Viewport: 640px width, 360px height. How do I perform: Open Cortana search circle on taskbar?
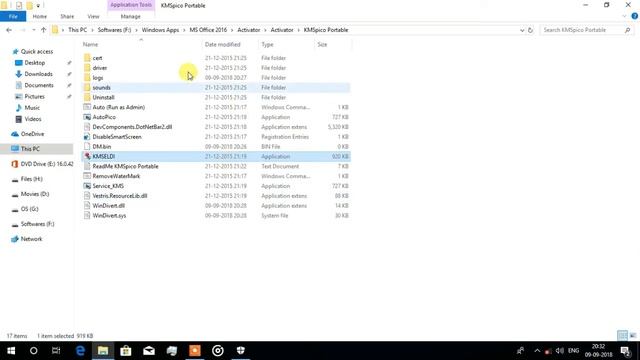pyautogui.click(x=33, y=351)
